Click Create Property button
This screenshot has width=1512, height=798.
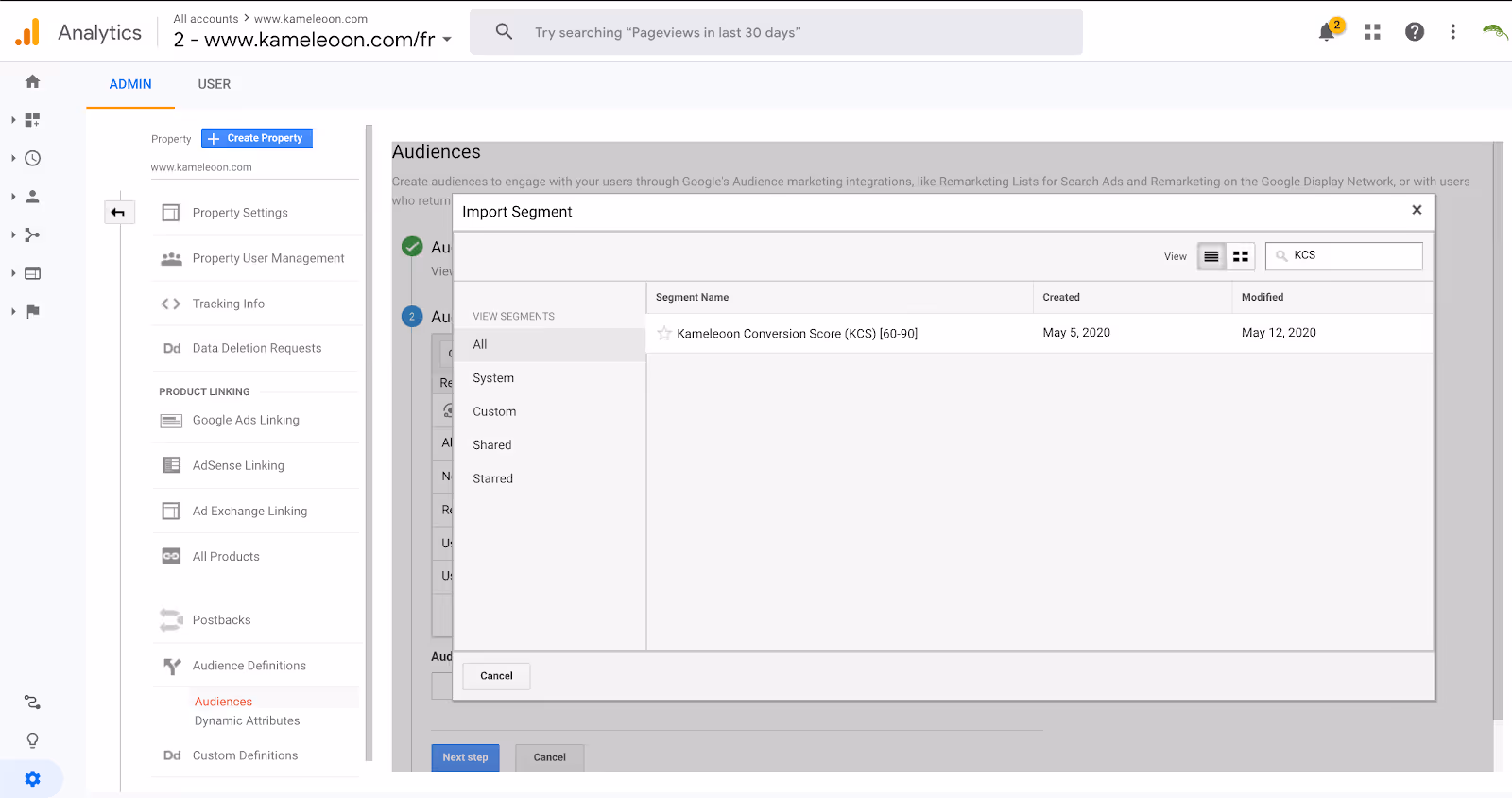(257, 138)
